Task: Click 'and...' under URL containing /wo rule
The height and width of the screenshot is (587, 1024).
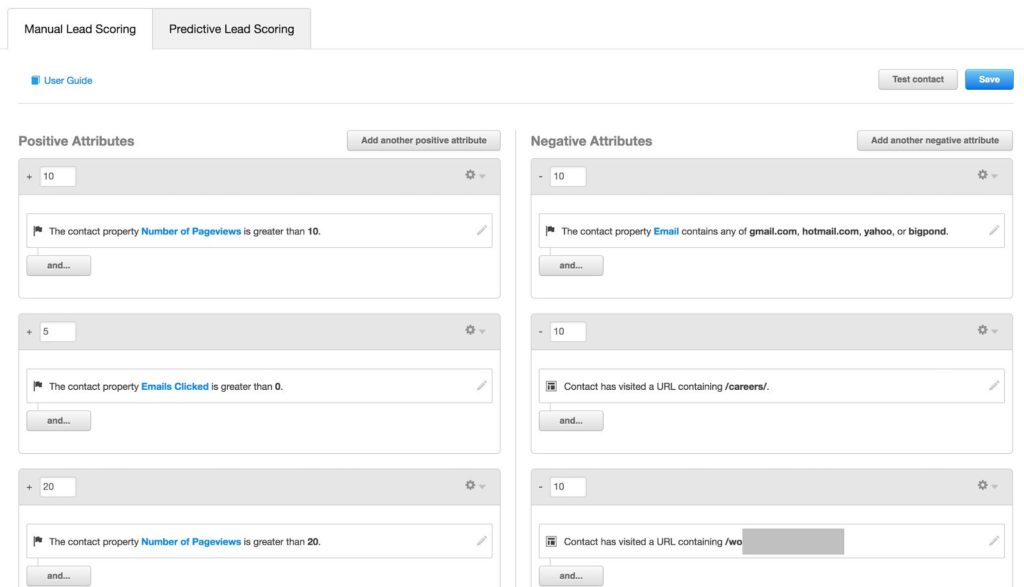Action: 571,575
